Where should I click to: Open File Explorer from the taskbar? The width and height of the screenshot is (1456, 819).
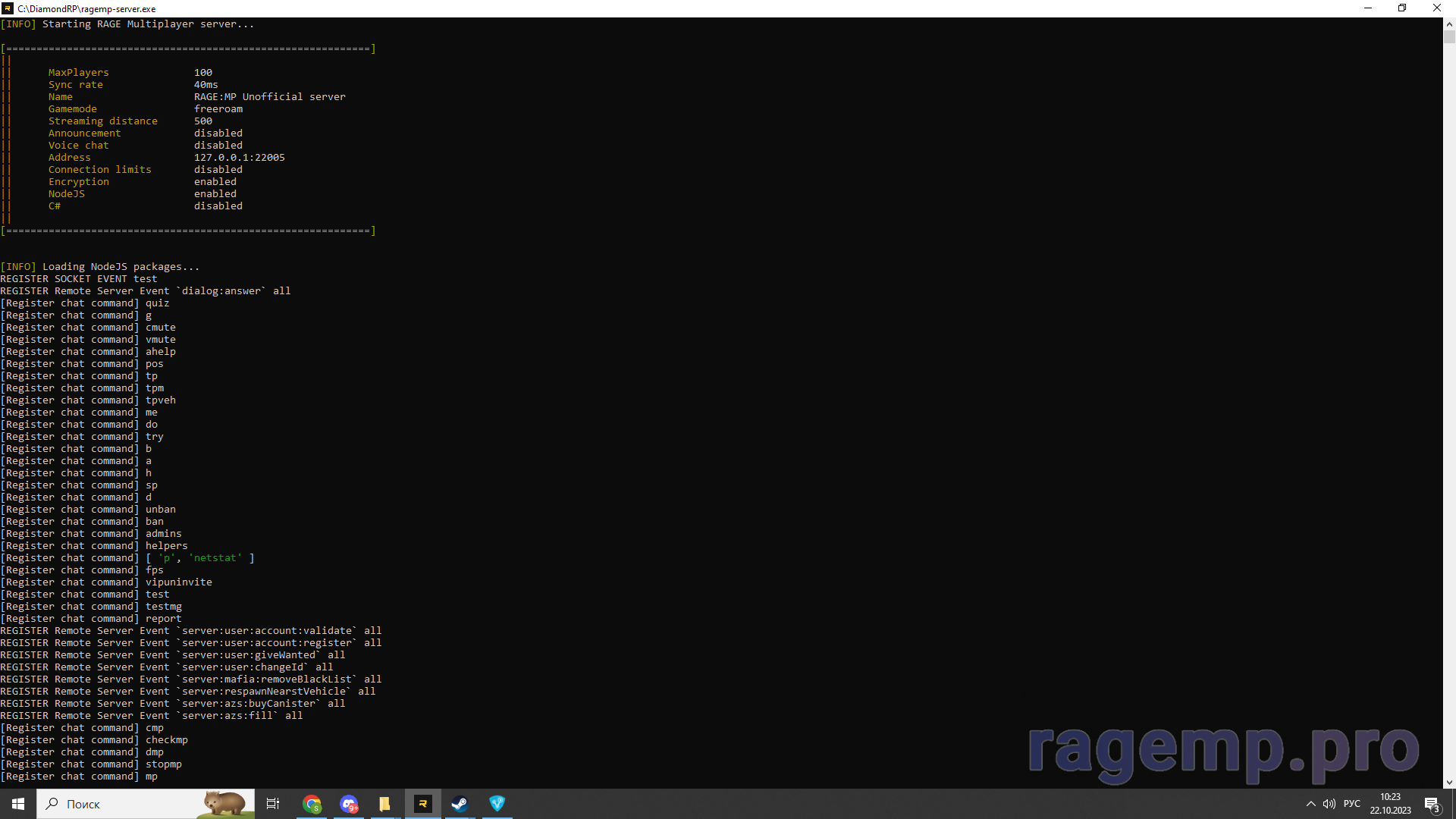(385, 804)
